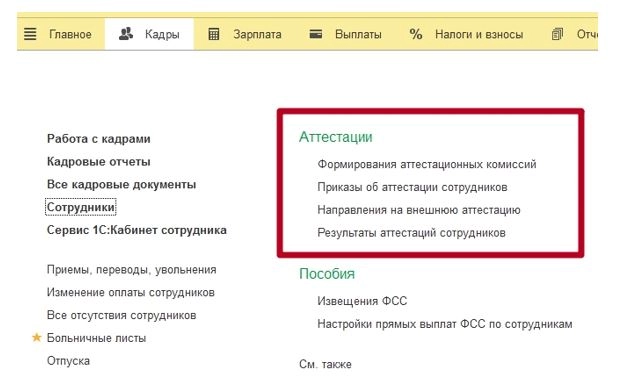
Task: Click the Аттестации group heading
Action: (x=336, y=137)
